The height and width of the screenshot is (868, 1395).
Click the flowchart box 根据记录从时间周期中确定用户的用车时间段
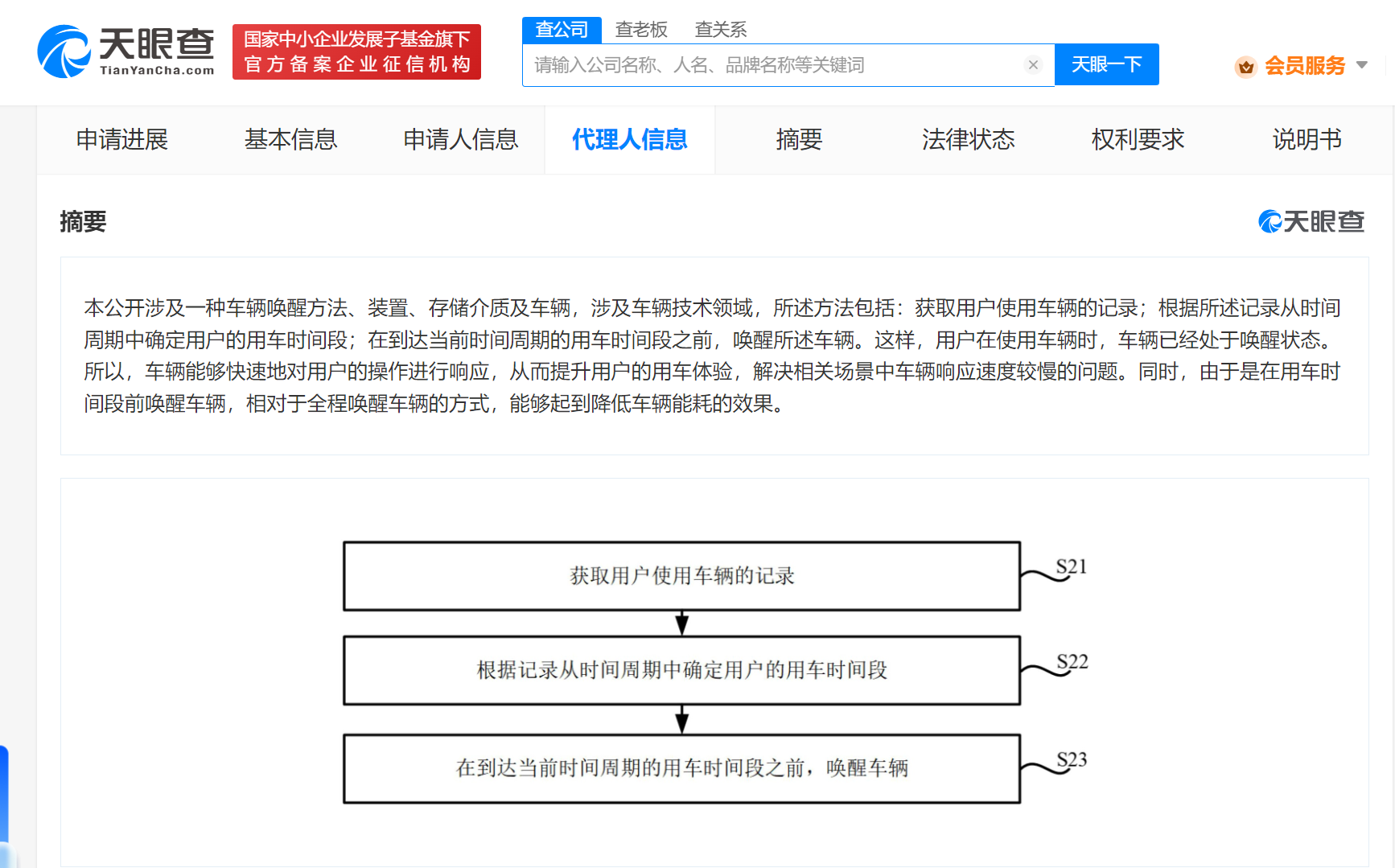(681, 670)
